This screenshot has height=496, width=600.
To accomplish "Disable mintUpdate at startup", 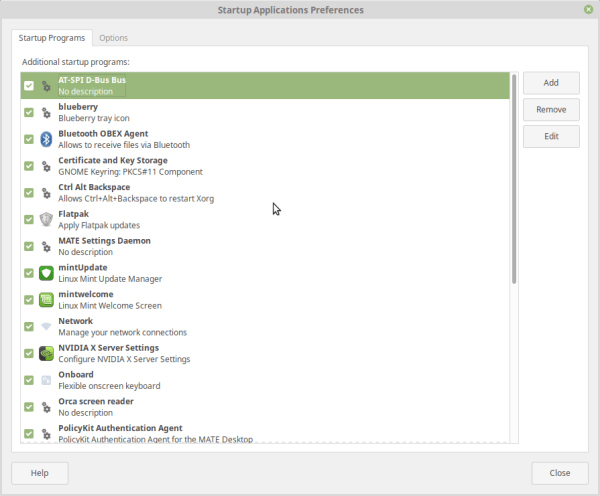I will pyautogui.click(x=29, y=273).
